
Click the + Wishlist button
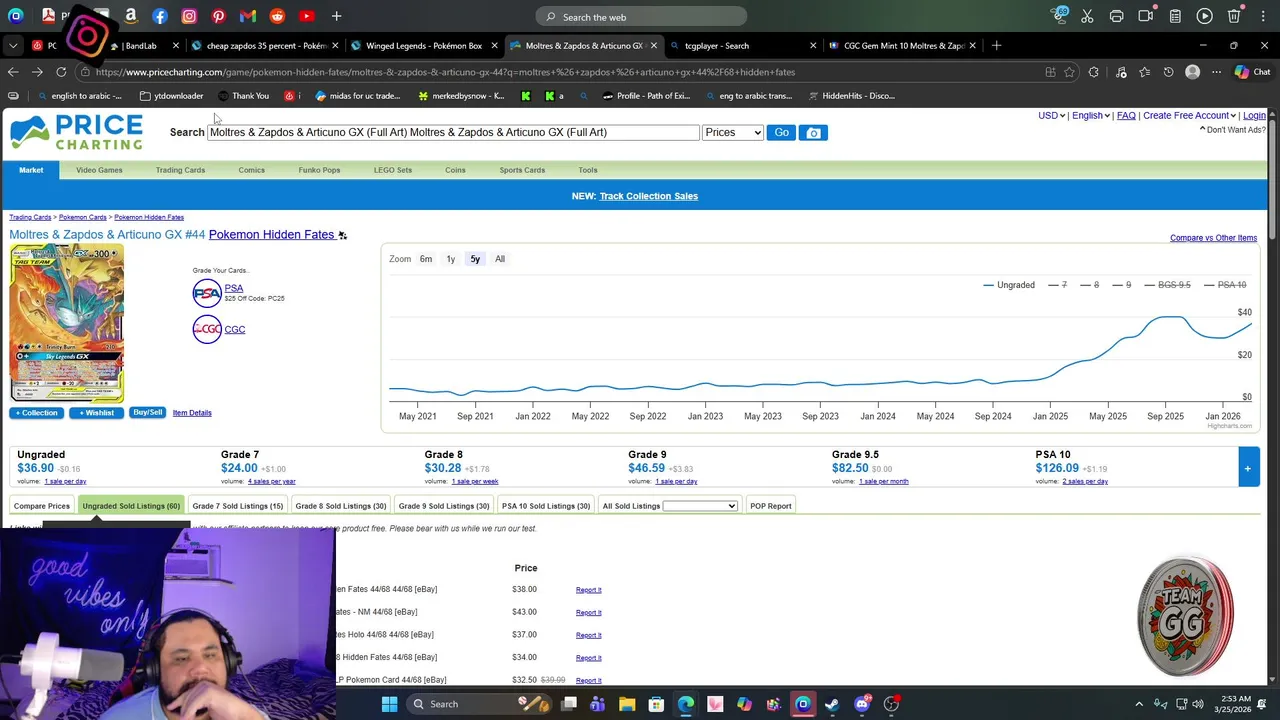[96, 413]
